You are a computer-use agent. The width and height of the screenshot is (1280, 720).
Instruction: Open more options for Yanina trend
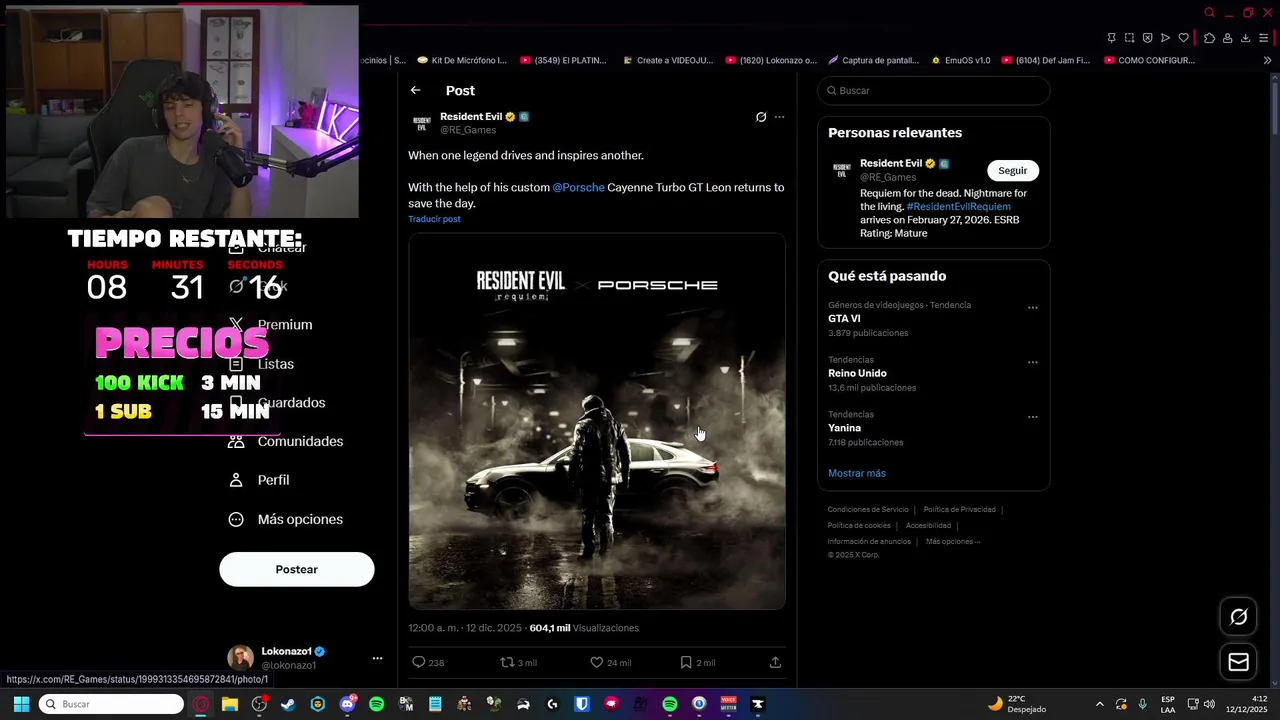click(1033, 417)
